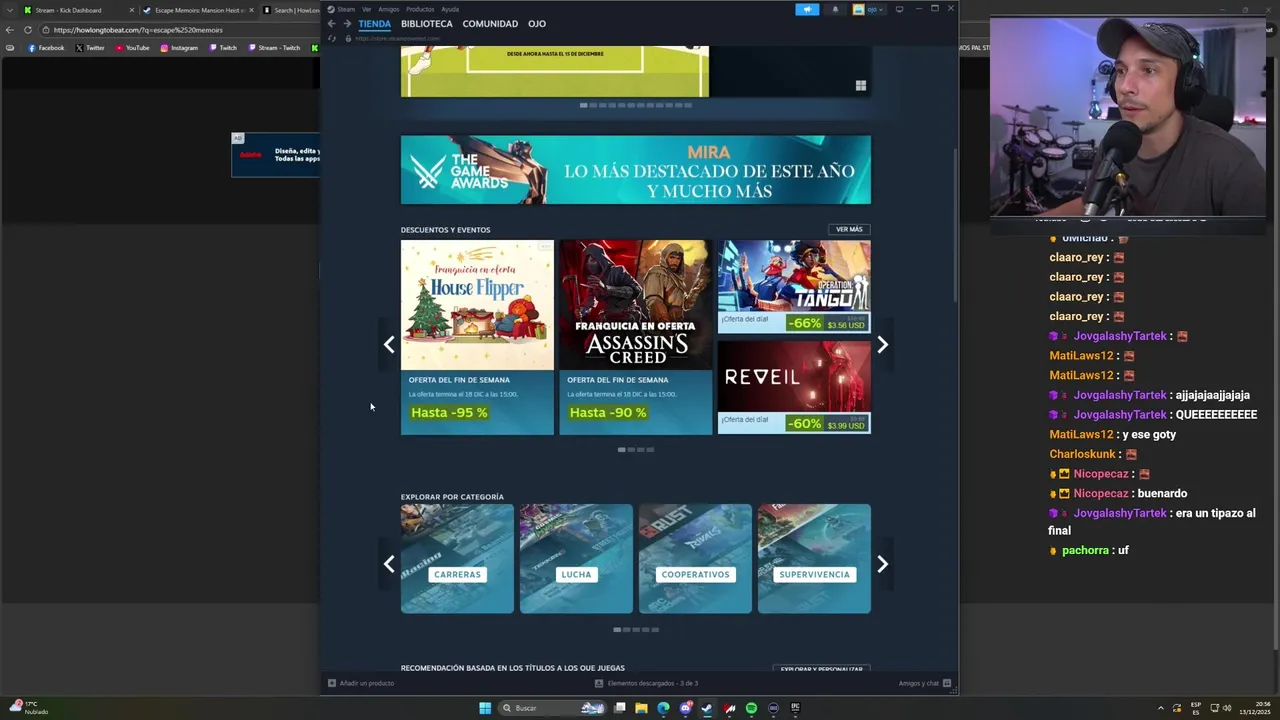The height and width of the screenshot is (720, 1280).
Task: Browse the CARRERAS category
Action: coord(457,559)
